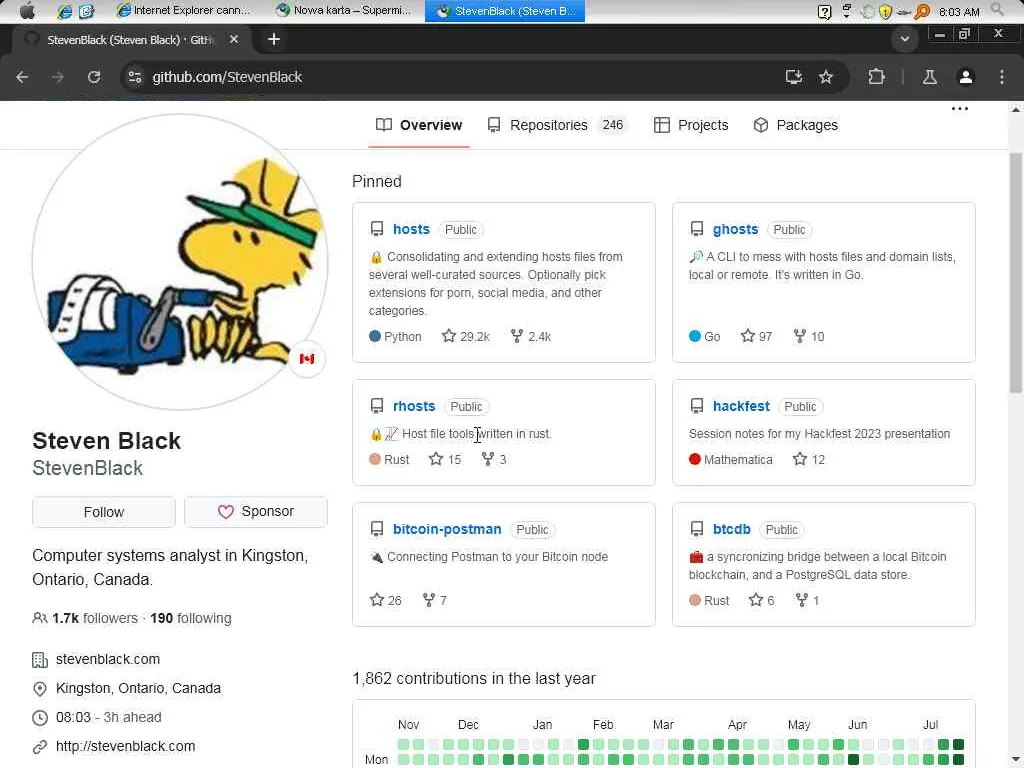Click the clock showing 8:03 AM

click(x=959, y=12)
